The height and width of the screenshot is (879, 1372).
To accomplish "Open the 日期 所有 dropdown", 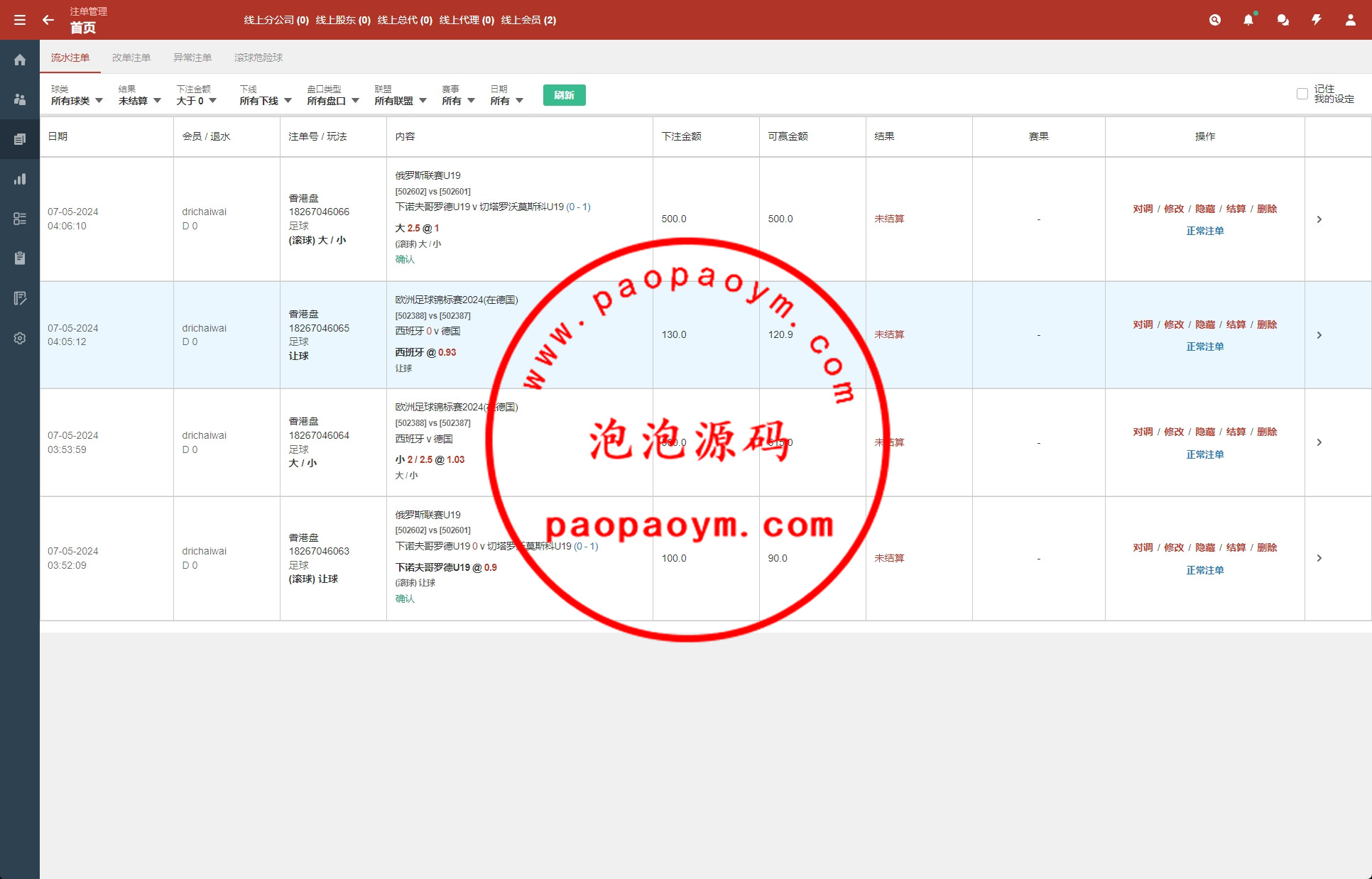I will click(506, 95).
